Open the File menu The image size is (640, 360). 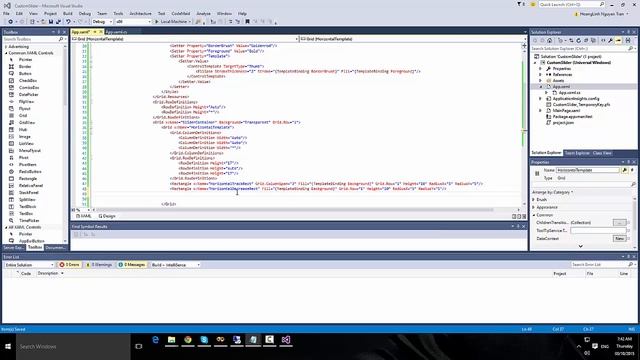(7, 13)
